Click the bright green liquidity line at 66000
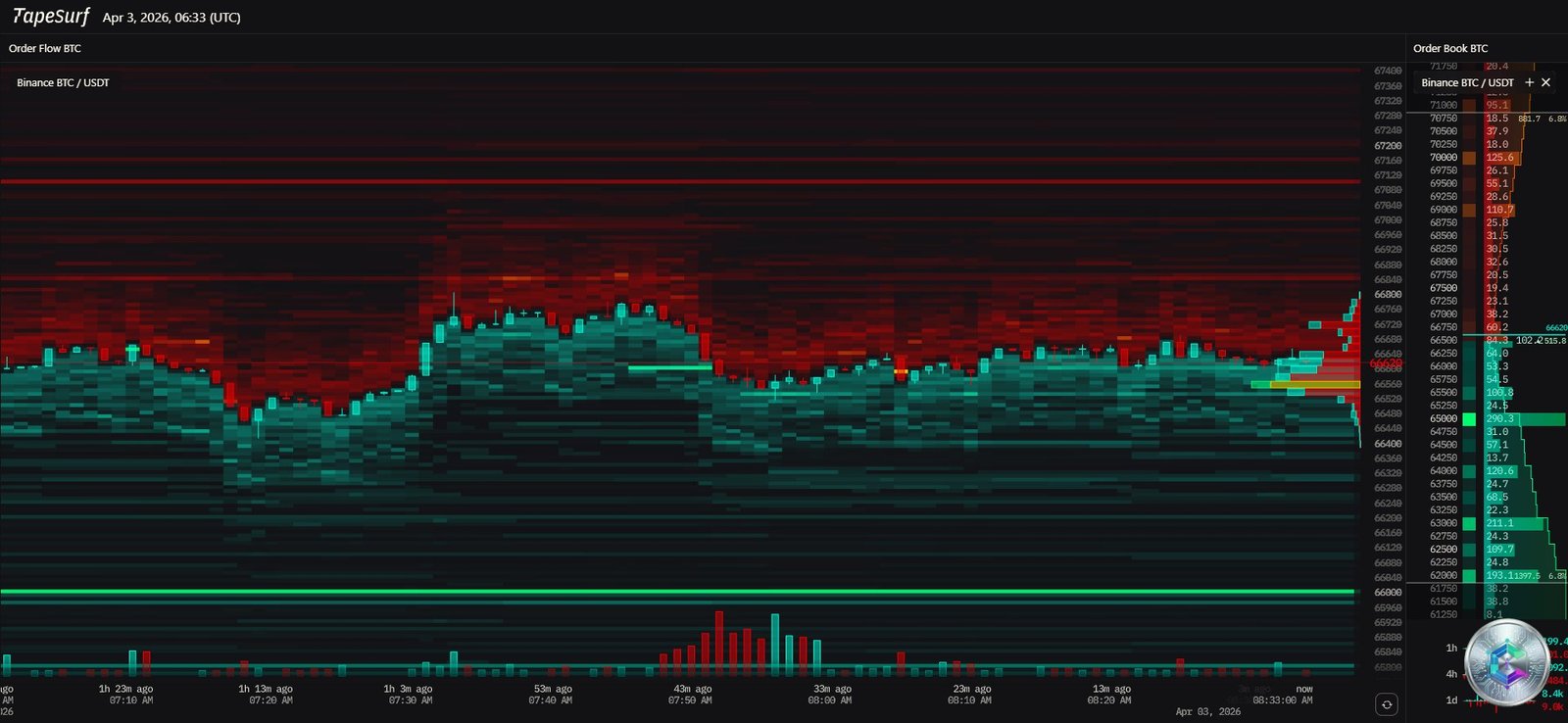The height and width of the screenshot is (723, 1568). (677, 592)
